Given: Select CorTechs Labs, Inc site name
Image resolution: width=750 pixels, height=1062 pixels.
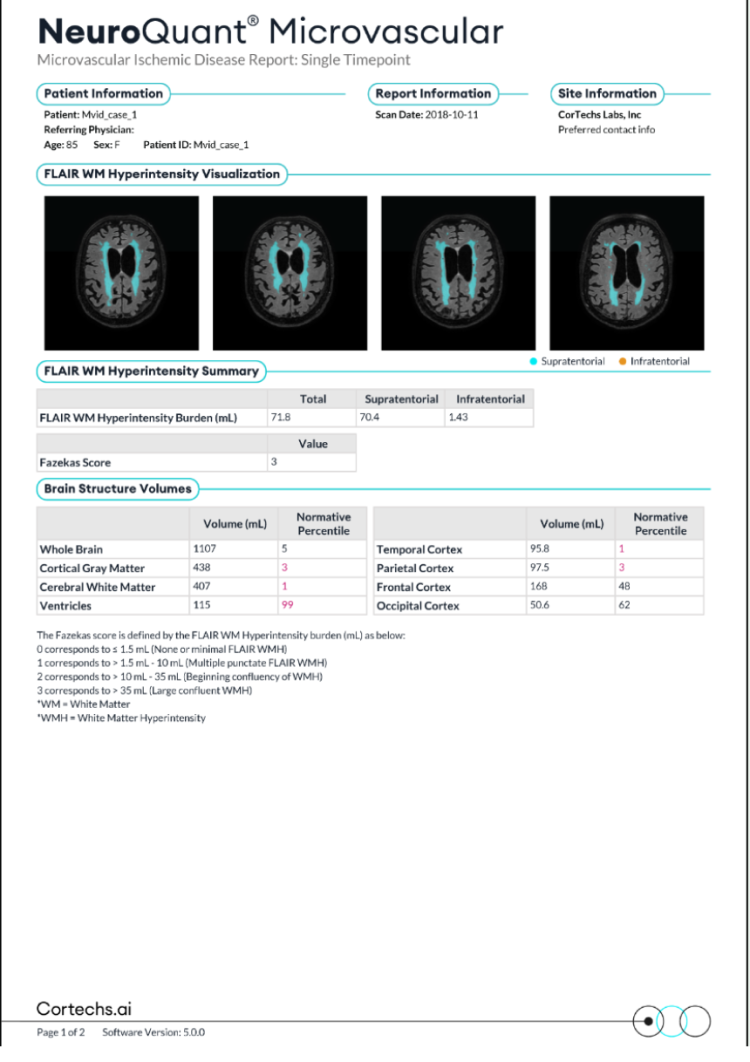Looking at the screenshot, I should pyautogui.click(x=600, y=114).
